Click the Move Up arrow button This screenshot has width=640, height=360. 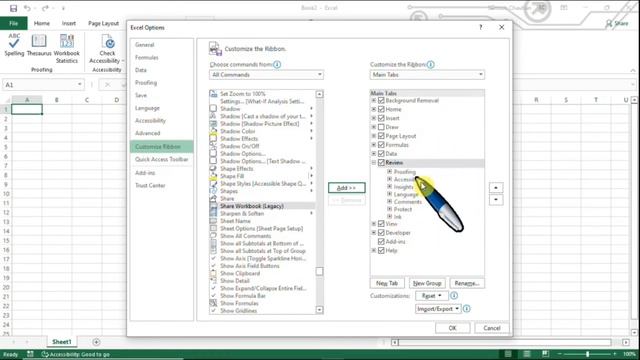click(x=496, y=188)
